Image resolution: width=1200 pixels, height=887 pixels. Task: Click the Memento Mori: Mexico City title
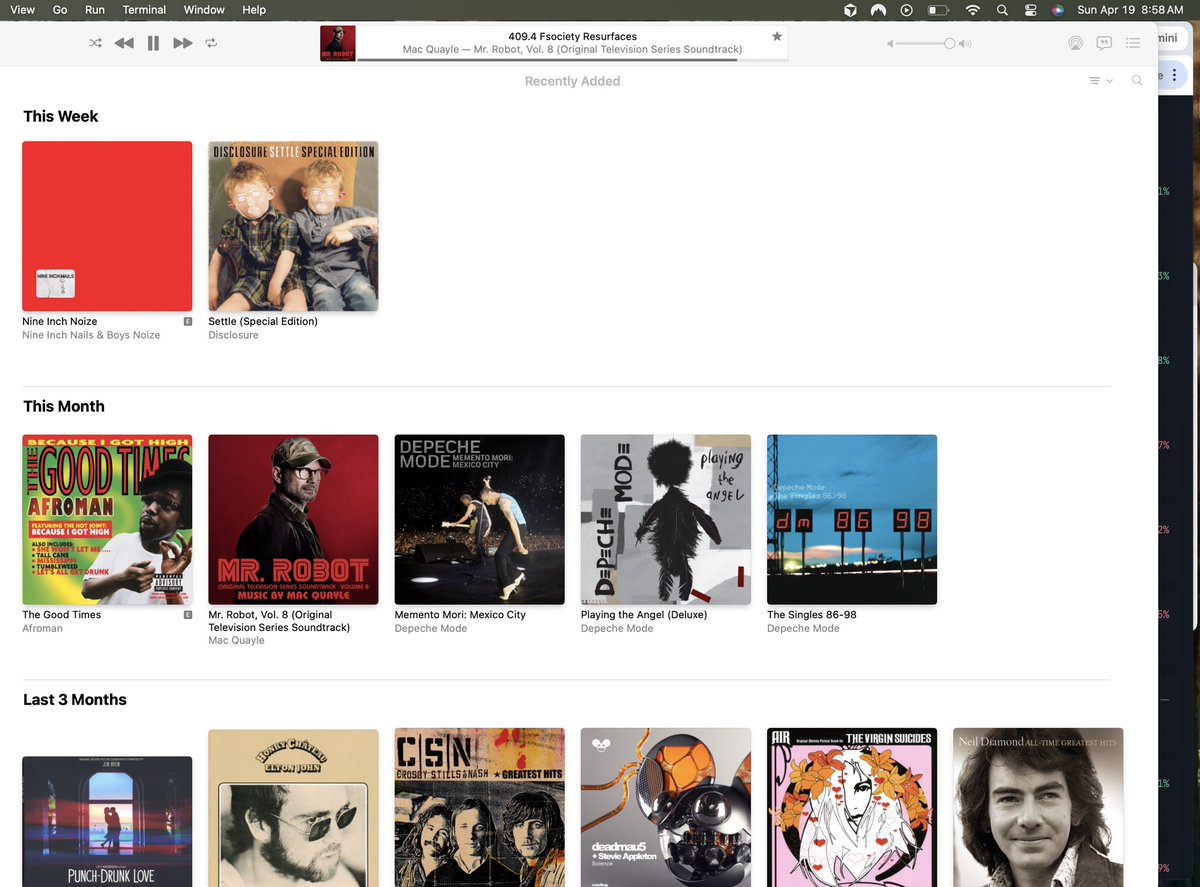[x=460, y=614]
